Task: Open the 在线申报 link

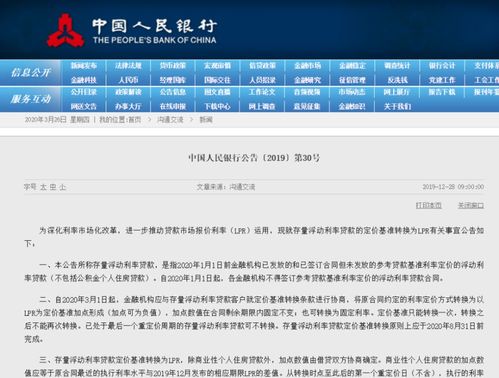Action: click(x=173, y=106)
